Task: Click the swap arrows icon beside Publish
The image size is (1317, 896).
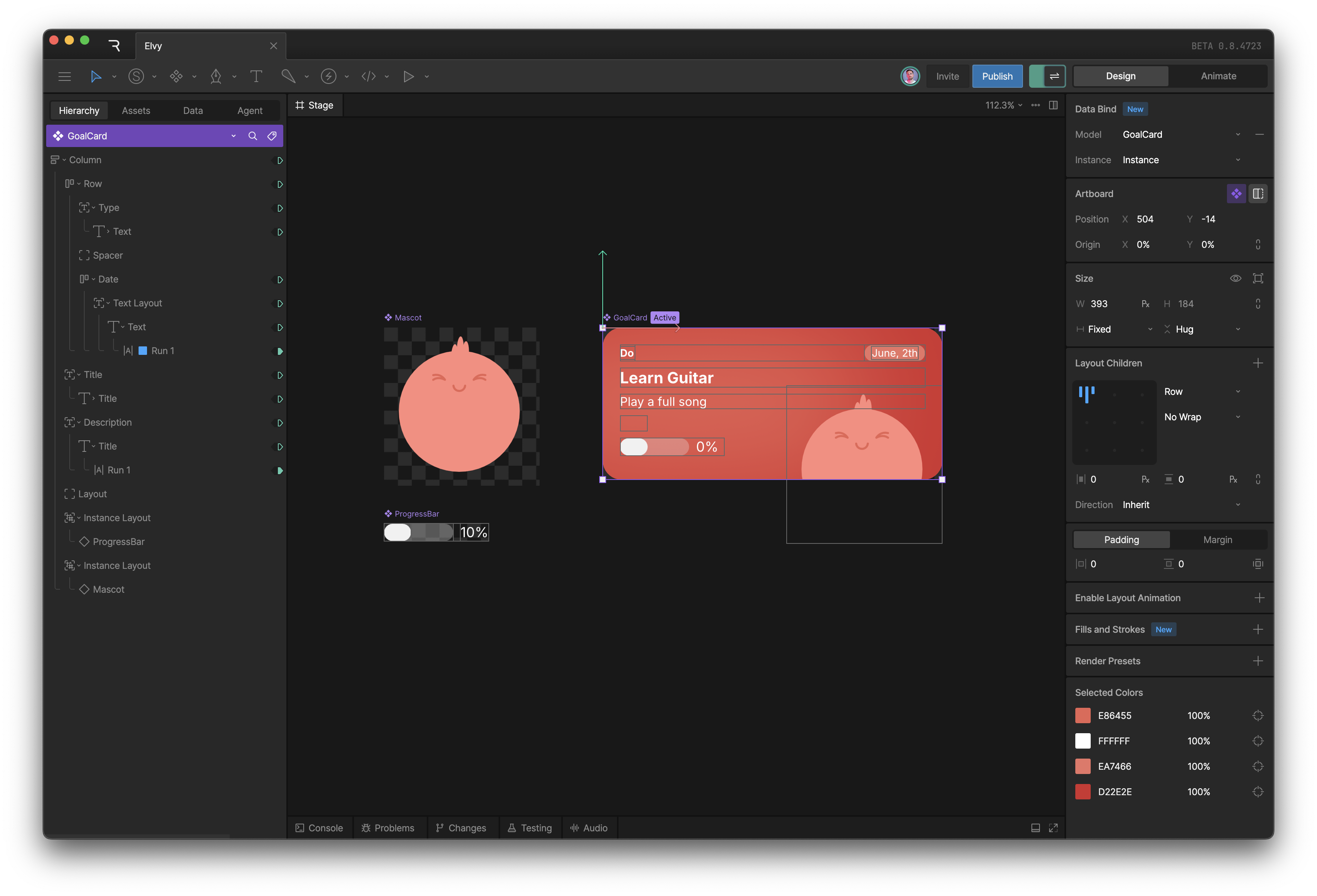Action: pyautogui.click(x=1054, y=77)
